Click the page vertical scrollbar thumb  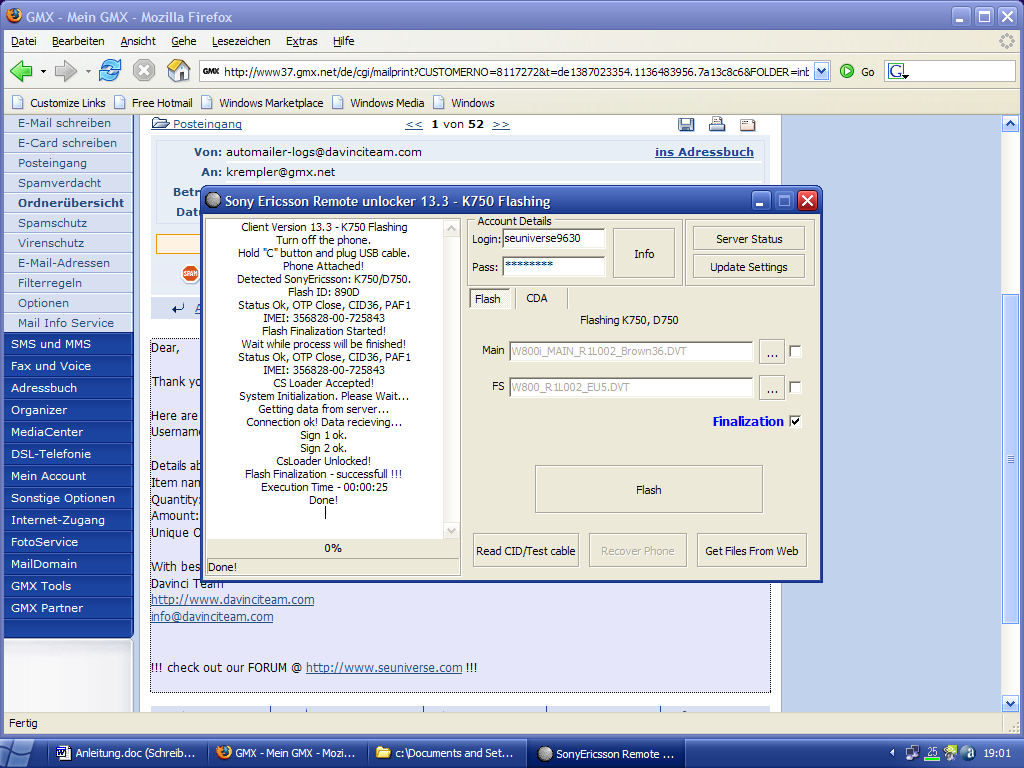pos(1010,459)
